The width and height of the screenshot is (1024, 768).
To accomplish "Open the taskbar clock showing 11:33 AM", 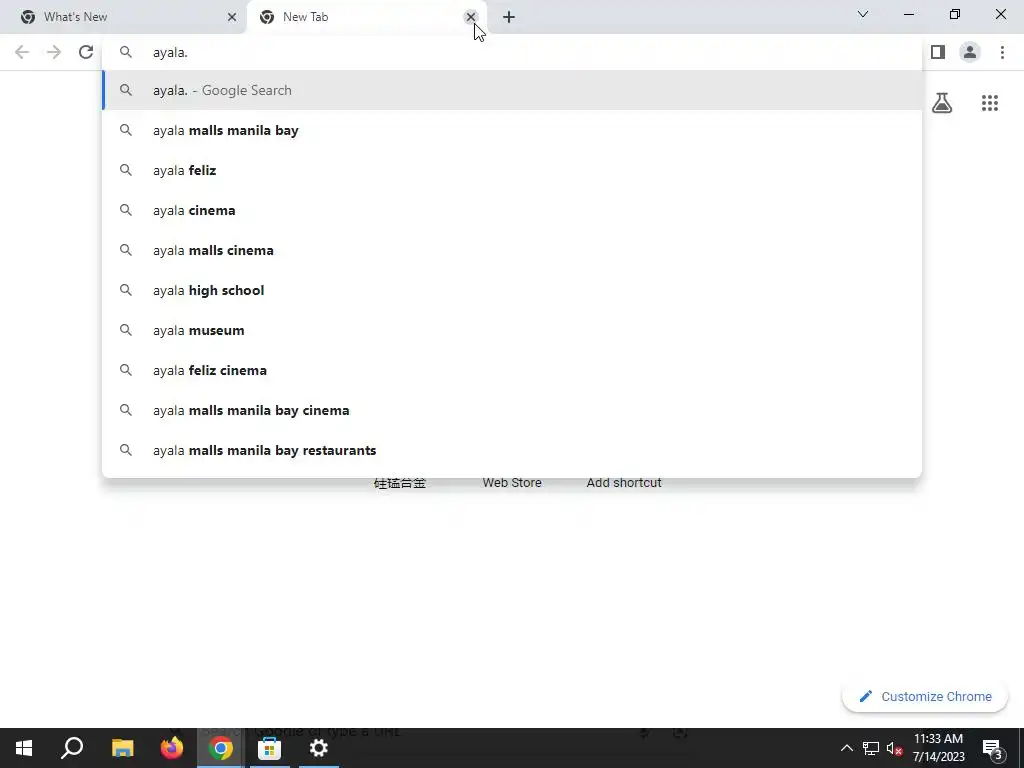I will pos(938,748).
